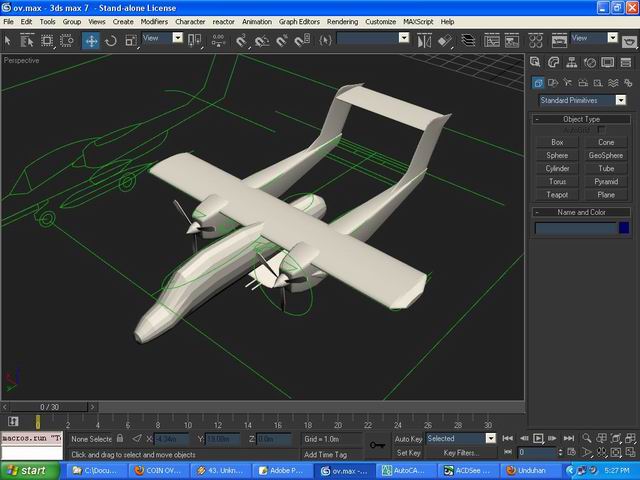The height and width of the screenshot is (480, 640).
Task: Click the Mirror tool icon
Action: coord(424,41)
